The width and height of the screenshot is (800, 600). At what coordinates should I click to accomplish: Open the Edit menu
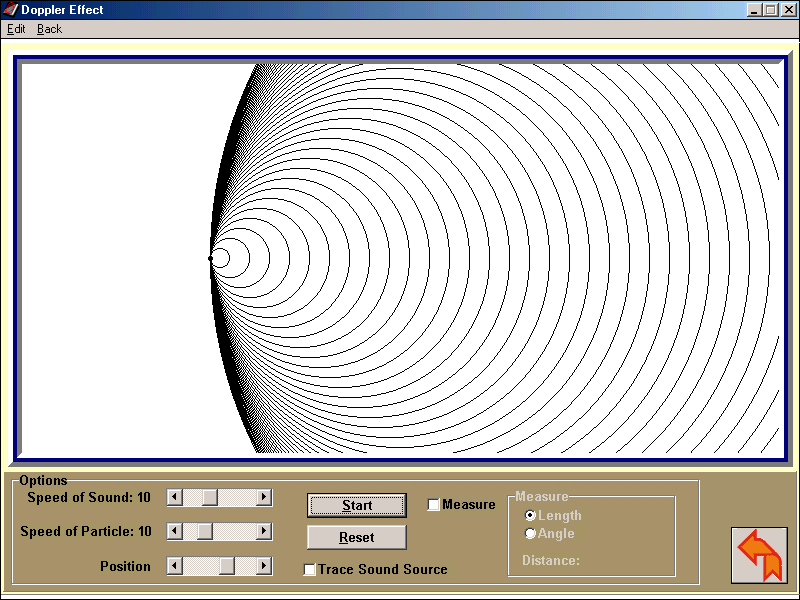pyautogui.click(x=16, y=29)
